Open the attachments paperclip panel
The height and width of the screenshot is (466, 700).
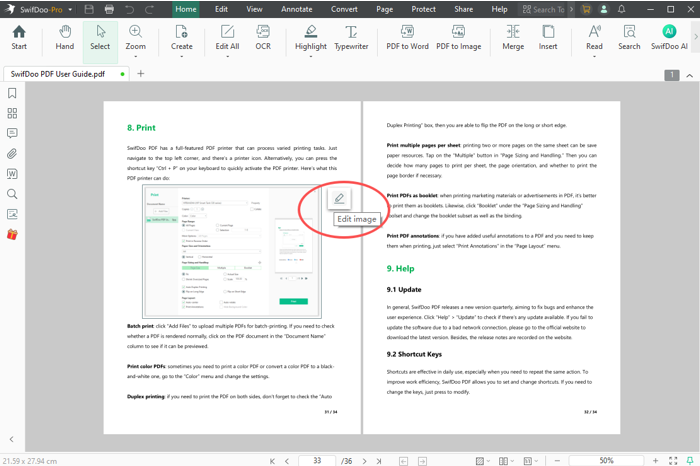12,154
